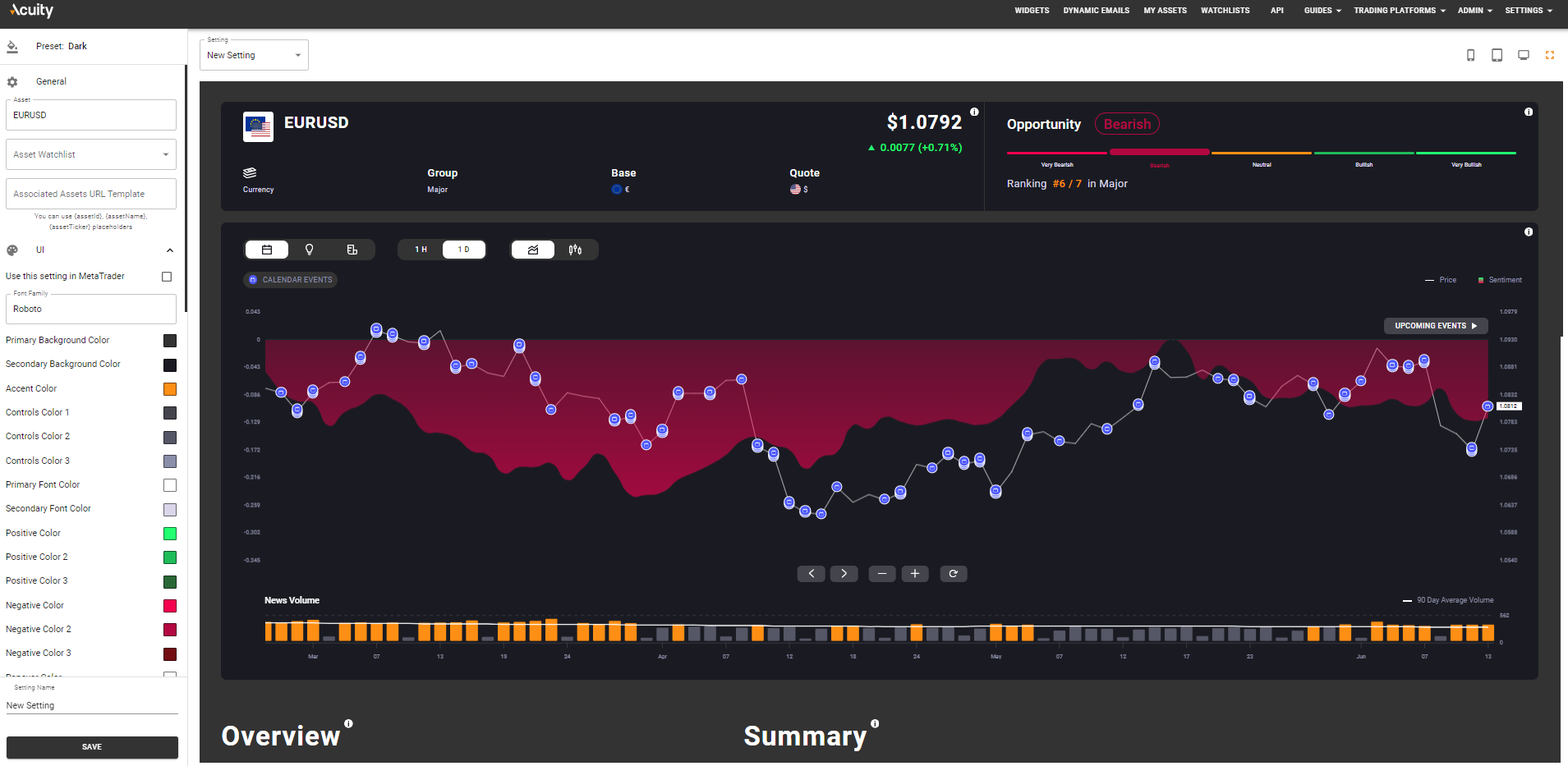
Task: Open the Watchlists menu item
Action: 1225,11
